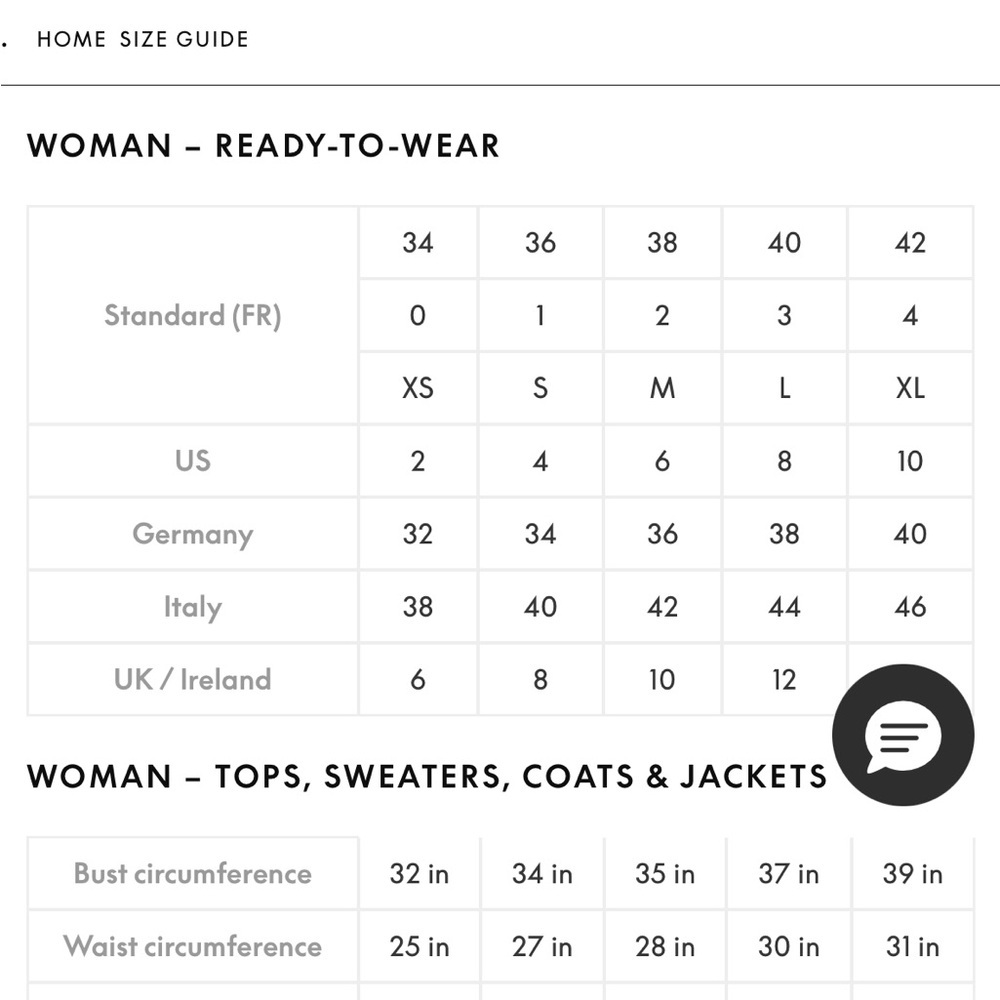Click the XL size cell
1000x1000 pixels.
910,388
